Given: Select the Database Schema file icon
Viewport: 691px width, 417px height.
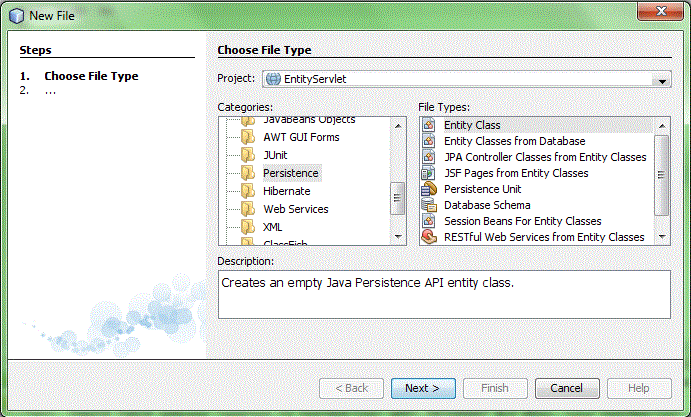Looking at the screenshot, I should [x=429, y=205].
